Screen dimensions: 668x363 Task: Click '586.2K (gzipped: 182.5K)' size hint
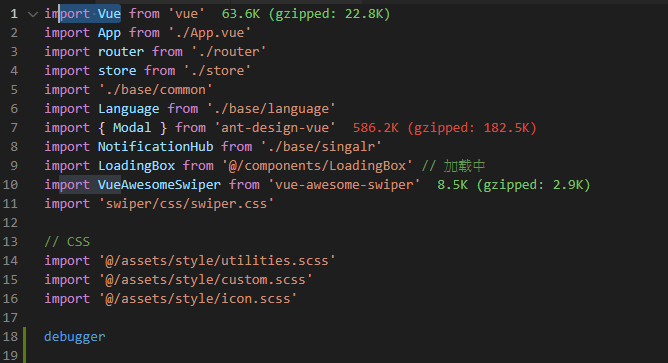tap(444, 128)
